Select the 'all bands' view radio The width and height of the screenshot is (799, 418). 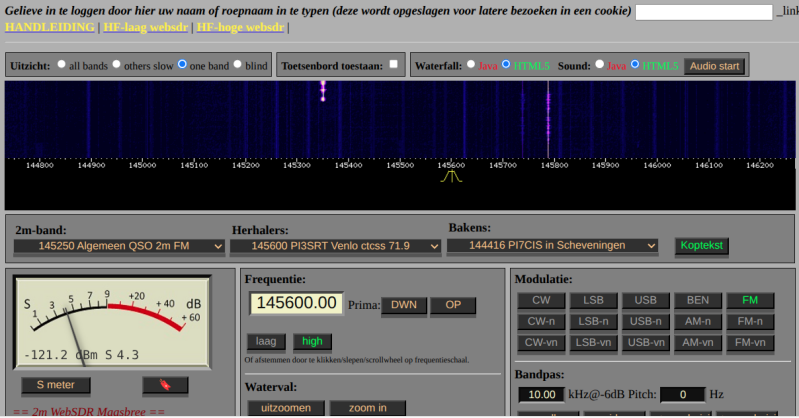61,66
